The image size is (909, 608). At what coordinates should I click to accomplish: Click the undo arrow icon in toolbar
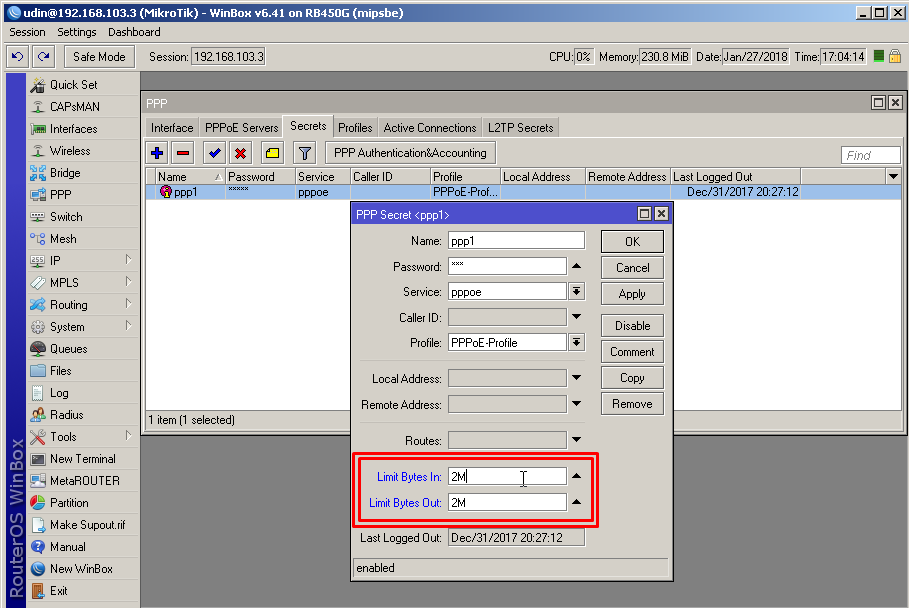click(x=17, y=57)
